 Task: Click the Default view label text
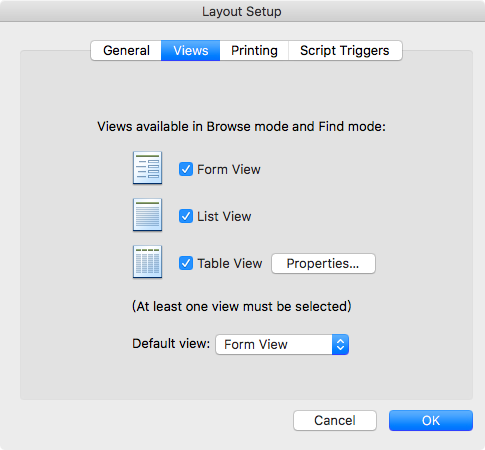[x=171, y=344]
